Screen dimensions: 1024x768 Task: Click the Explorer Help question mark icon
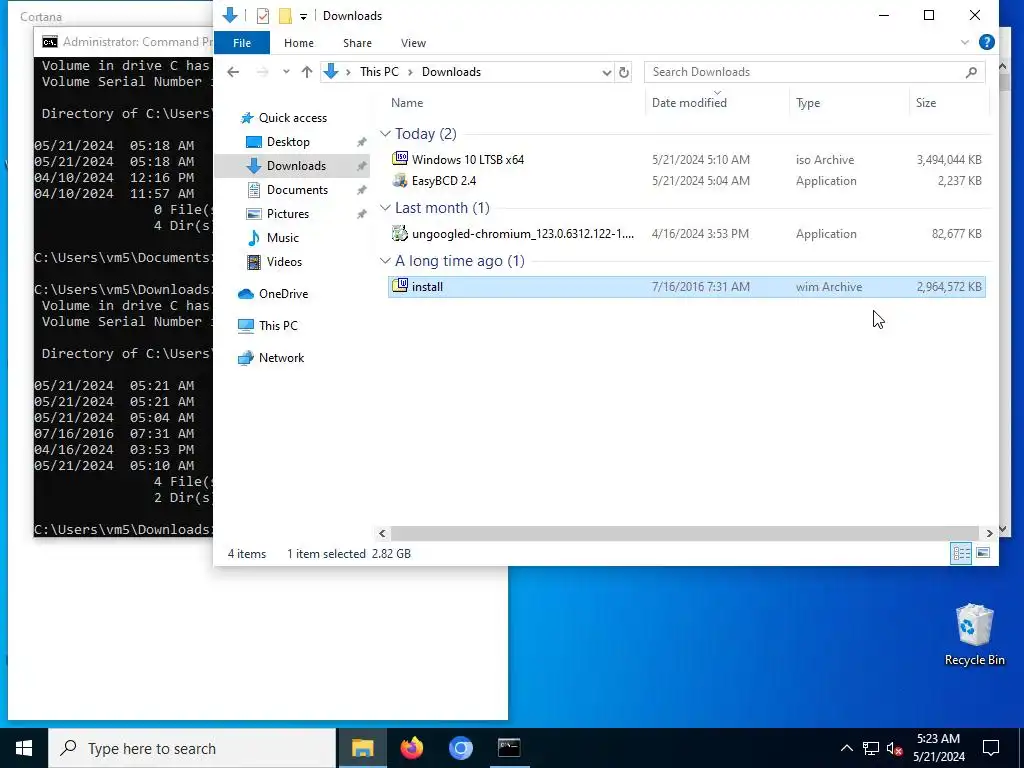pyautogui.click(x=987, y=42)
